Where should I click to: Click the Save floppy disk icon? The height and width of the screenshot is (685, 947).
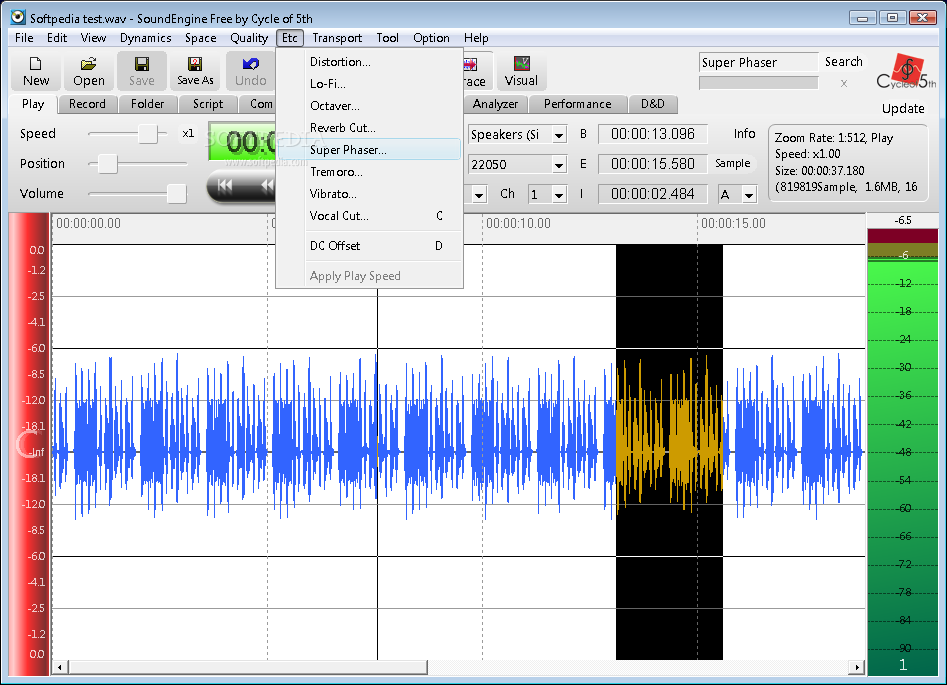click(141, 71)
